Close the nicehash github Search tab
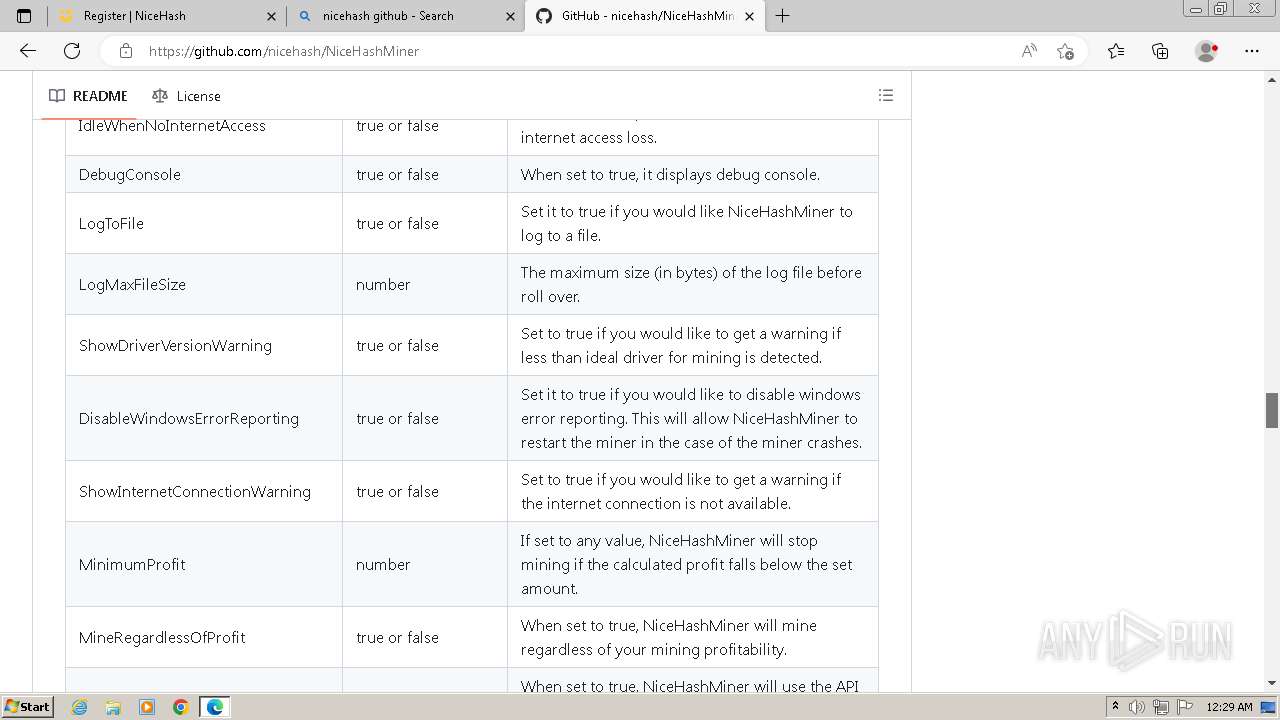This screenshot has height=720, width=1280. point(510,16)
